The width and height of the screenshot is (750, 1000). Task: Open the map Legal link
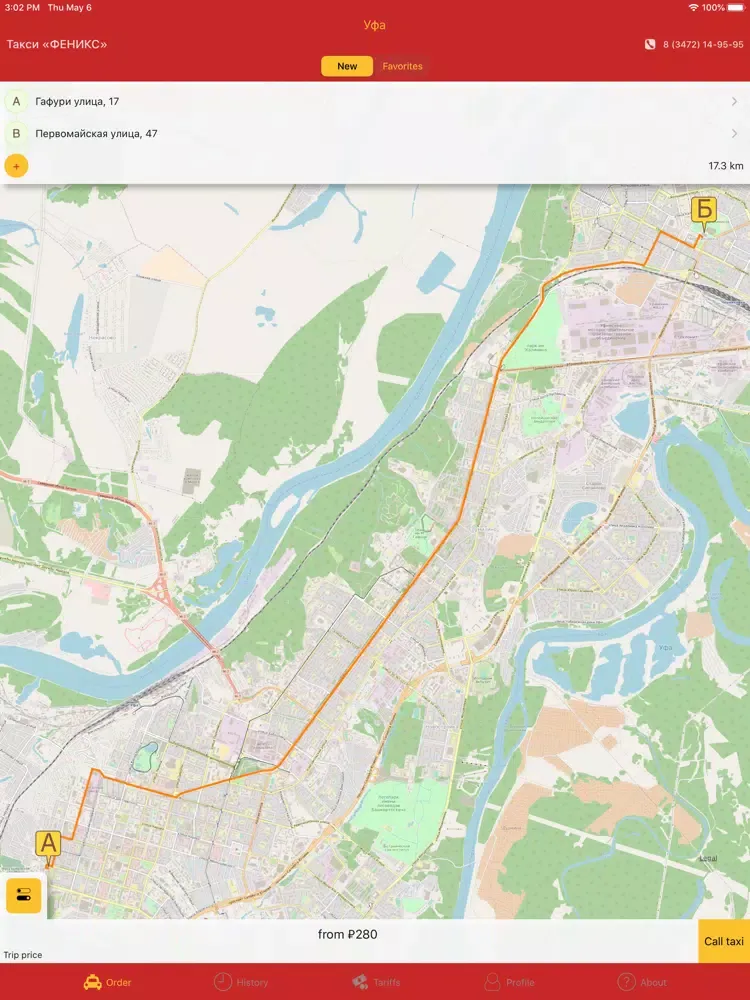708,858
